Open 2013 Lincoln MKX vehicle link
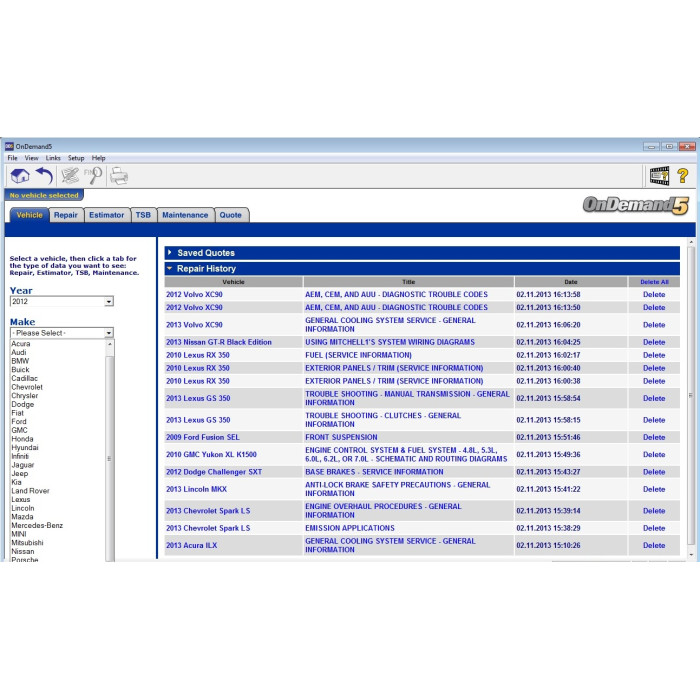 pos(196,489)
